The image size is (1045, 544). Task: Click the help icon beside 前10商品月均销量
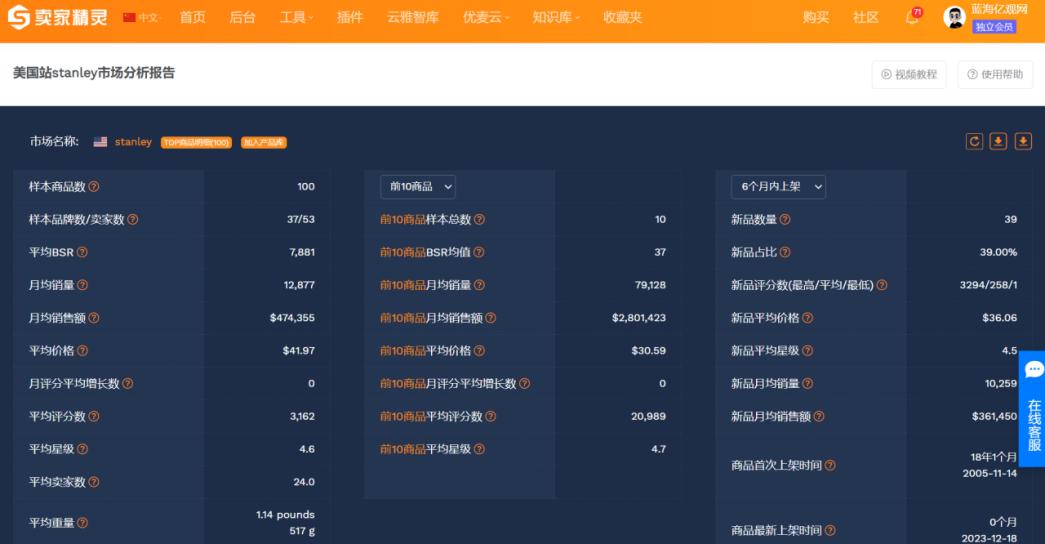point(479,285)
